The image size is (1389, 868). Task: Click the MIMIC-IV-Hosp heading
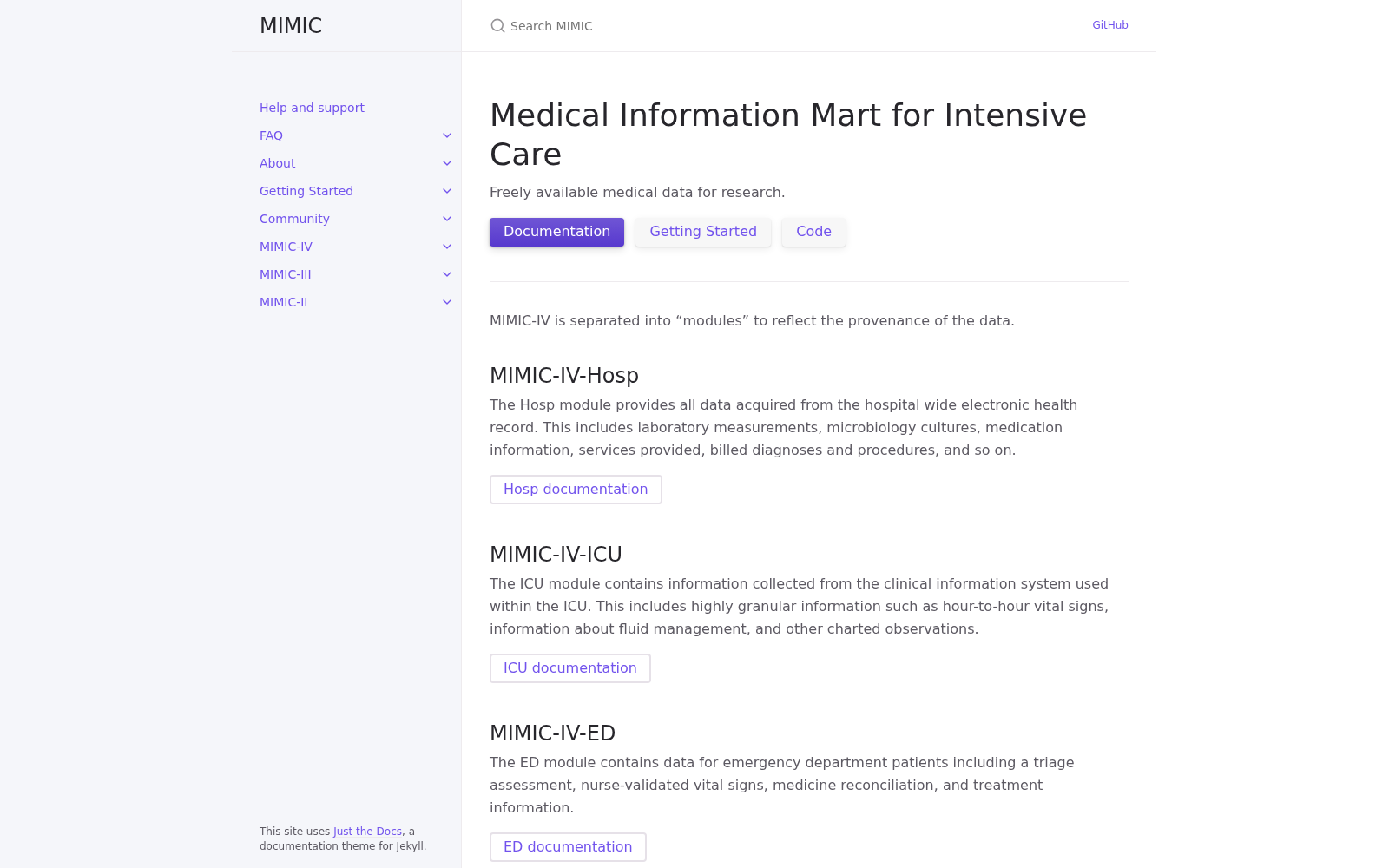coord(564,376)
